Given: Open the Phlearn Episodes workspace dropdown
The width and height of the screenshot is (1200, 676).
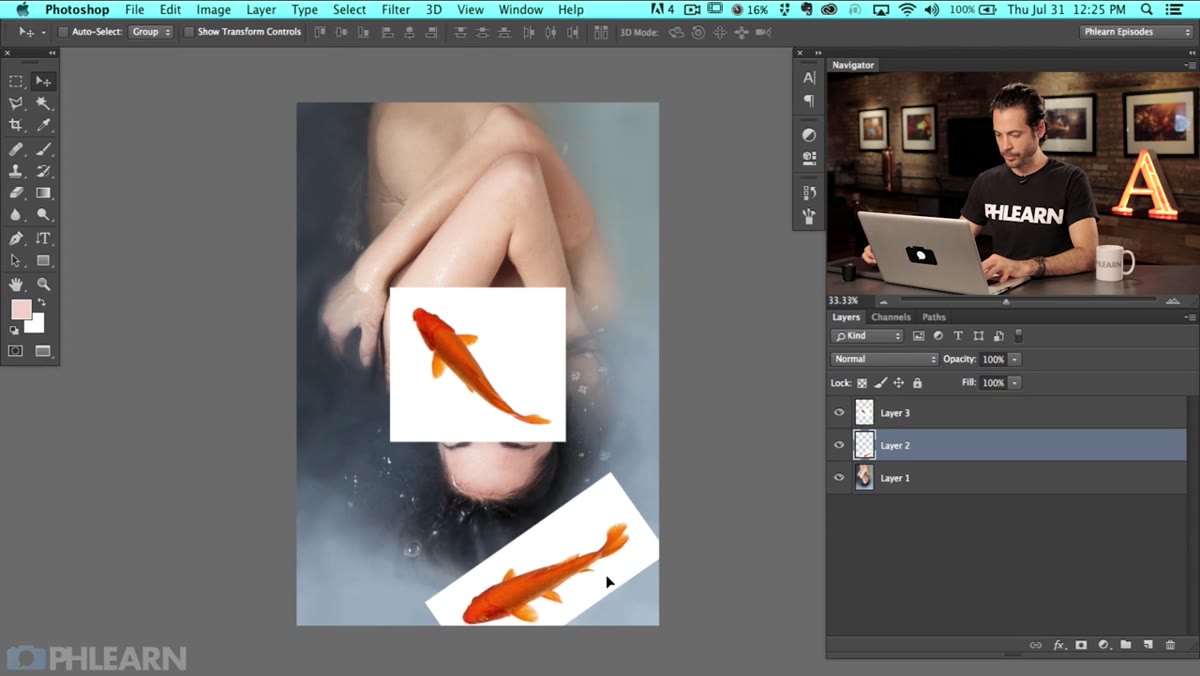Looking at the screenshot, I should click(x=1137, y=32).
